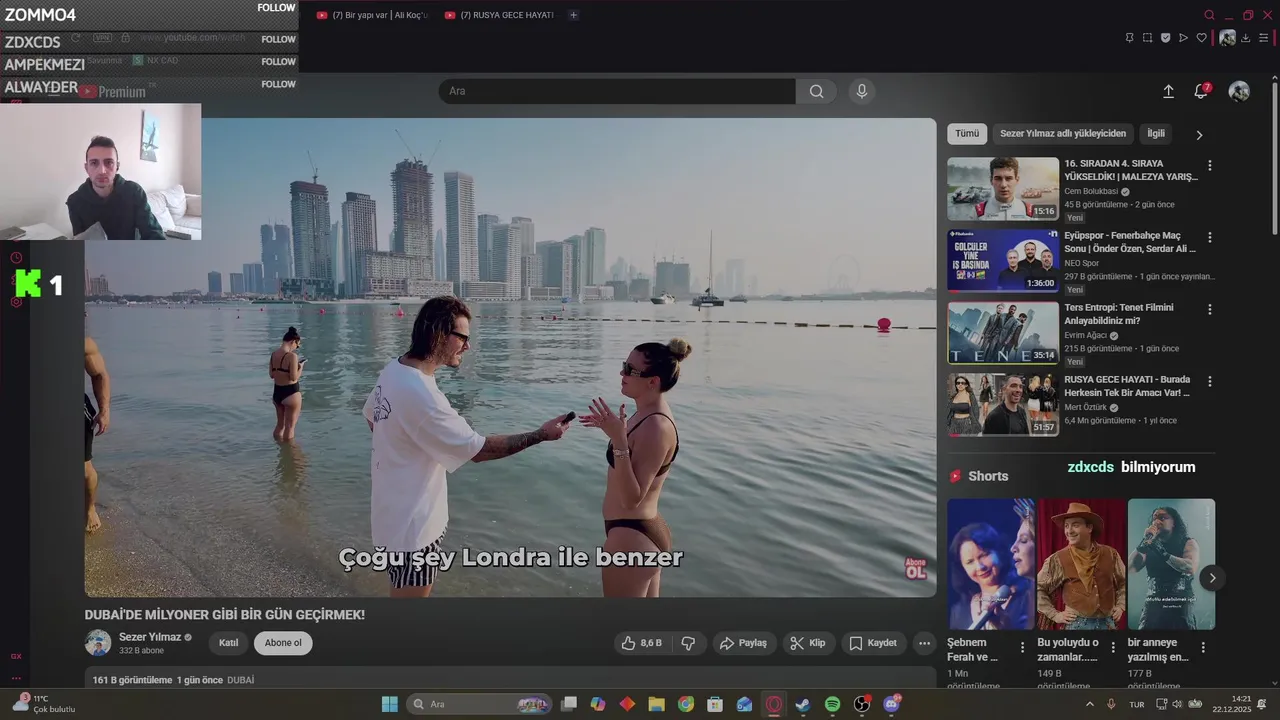Open options menu for Eyüpspor - Fenerbahçe video
Screen dimensions: 1280x720
1209,238
